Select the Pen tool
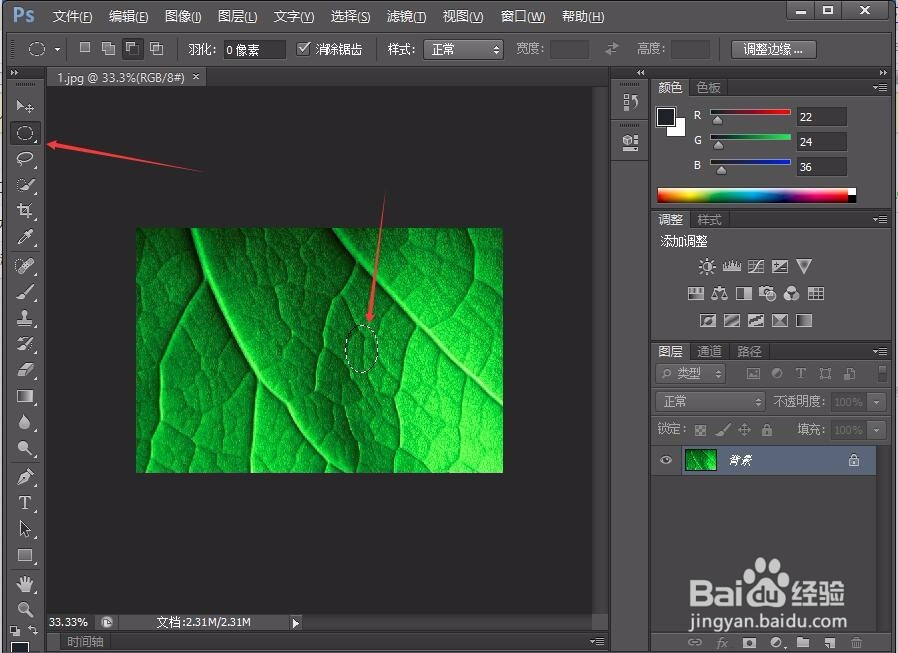Screen dimensions: 898x653 25,477
